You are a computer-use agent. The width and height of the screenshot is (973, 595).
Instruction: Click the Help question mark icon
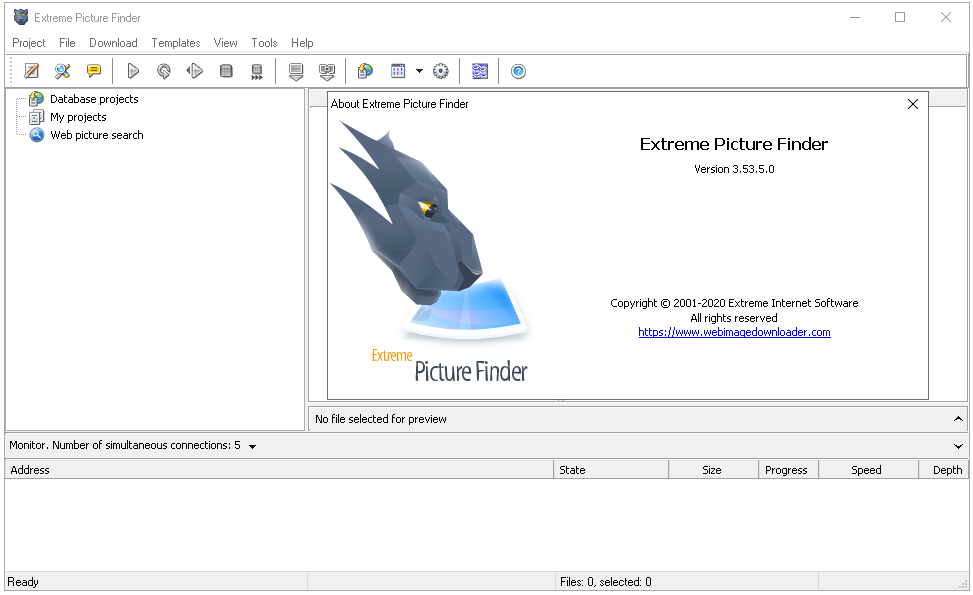click(518, 71)
